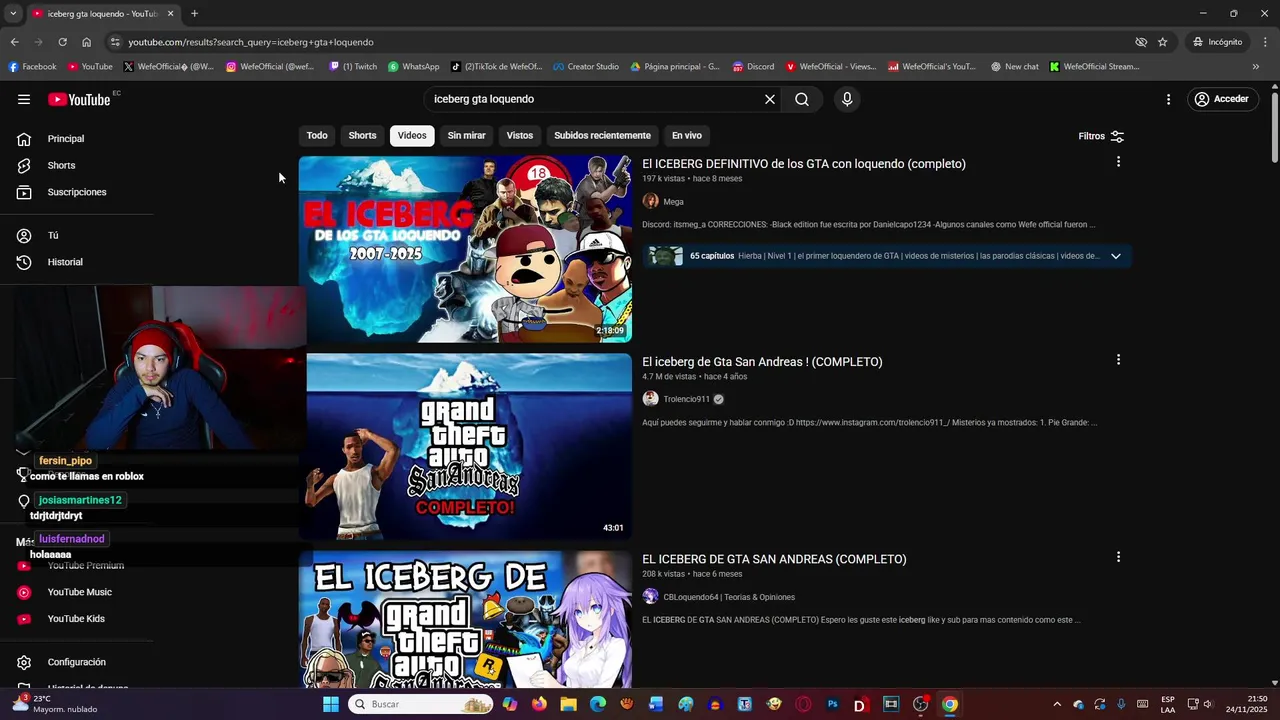
Task: Open YouTube Kids in the sidebar
Action: pyautogui.click(x=78, y=619)
